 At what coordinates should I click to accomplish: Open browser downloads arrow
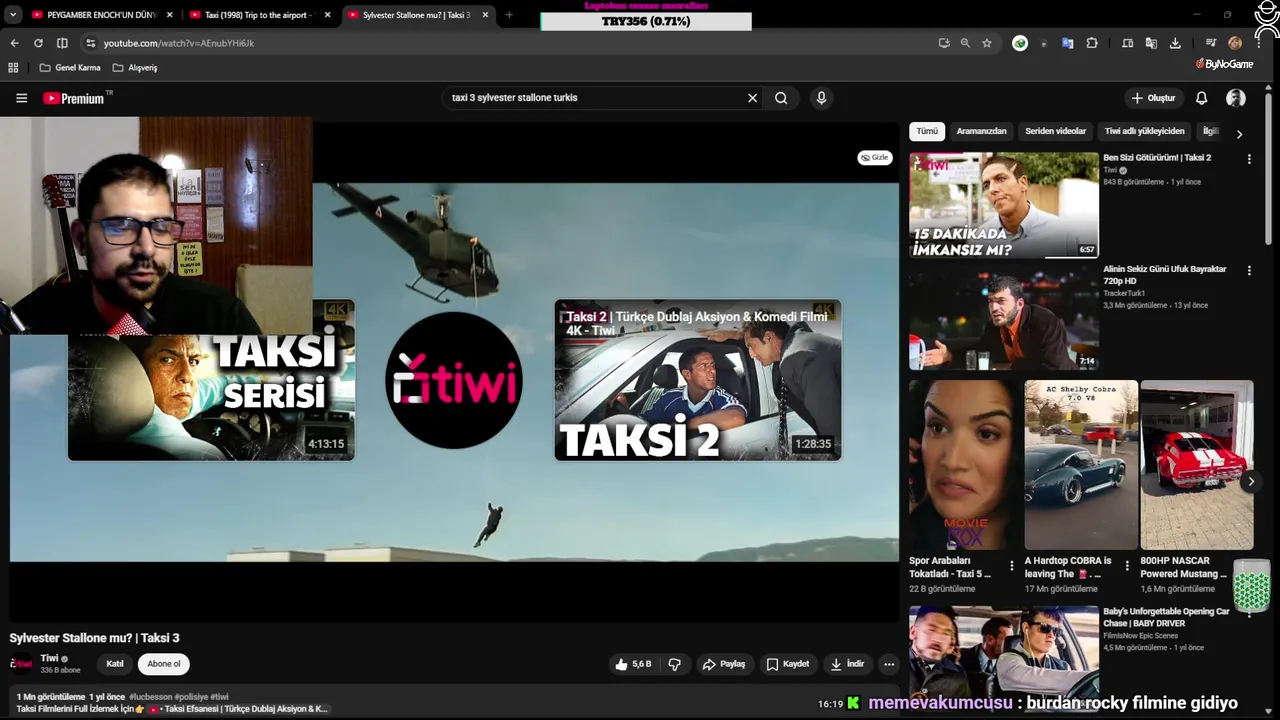pyautogui.click(x=1175, y=43)
